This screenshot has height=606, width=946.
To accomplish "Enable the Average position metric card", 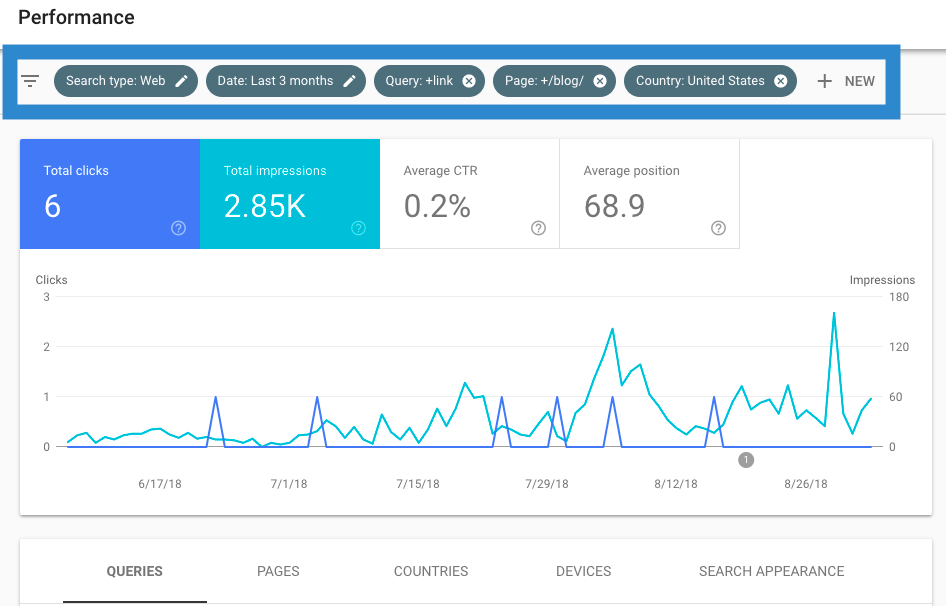I will [649, 193].
